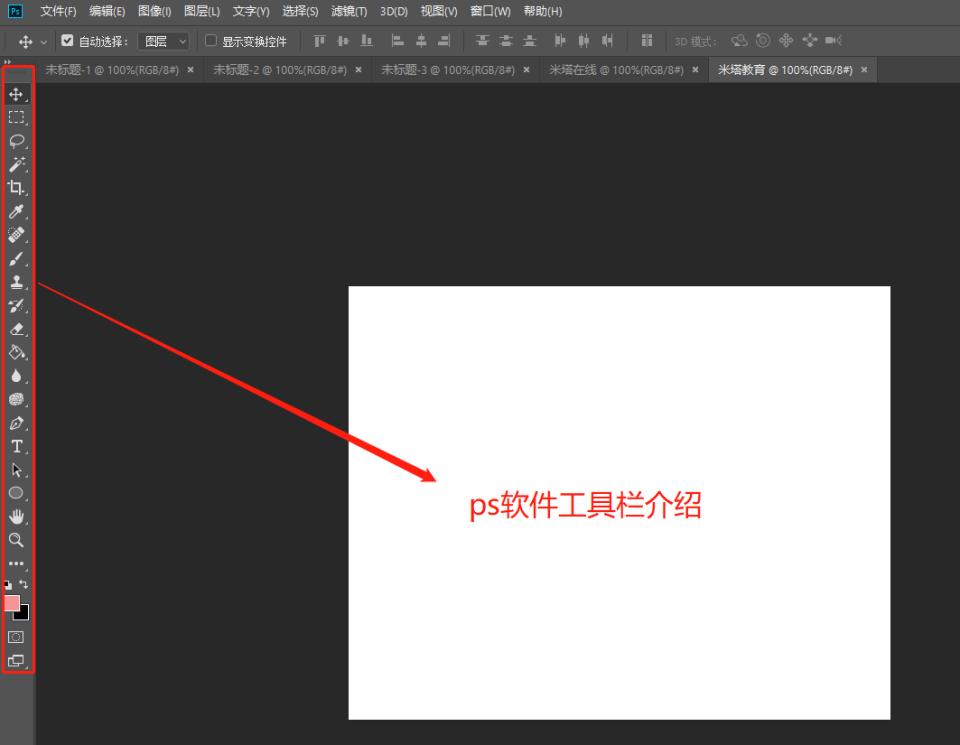Select the Pen tool

pyautogui.click(x=16, y=421)
